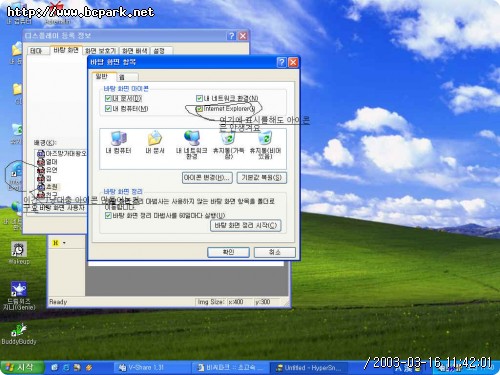Open the 시작 Start menu
The image size is (500, 375).
22,367
